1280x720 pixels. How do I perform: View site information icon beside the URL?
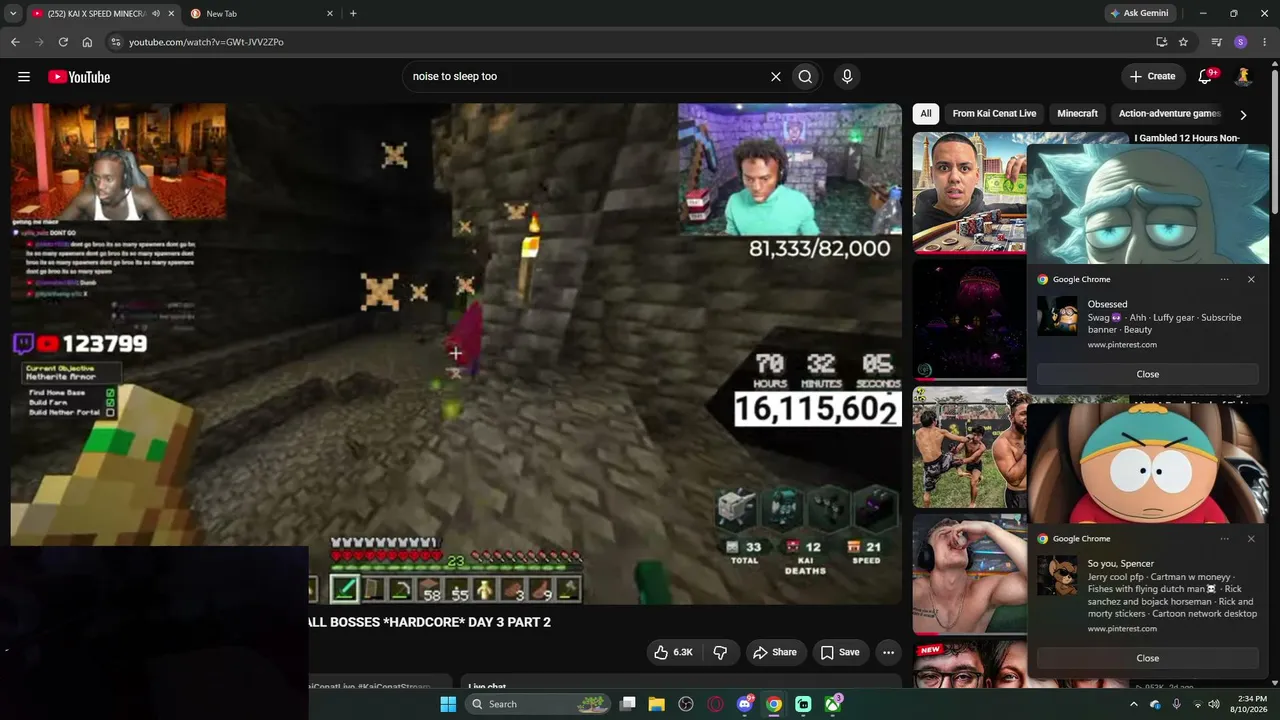(115, 42)
